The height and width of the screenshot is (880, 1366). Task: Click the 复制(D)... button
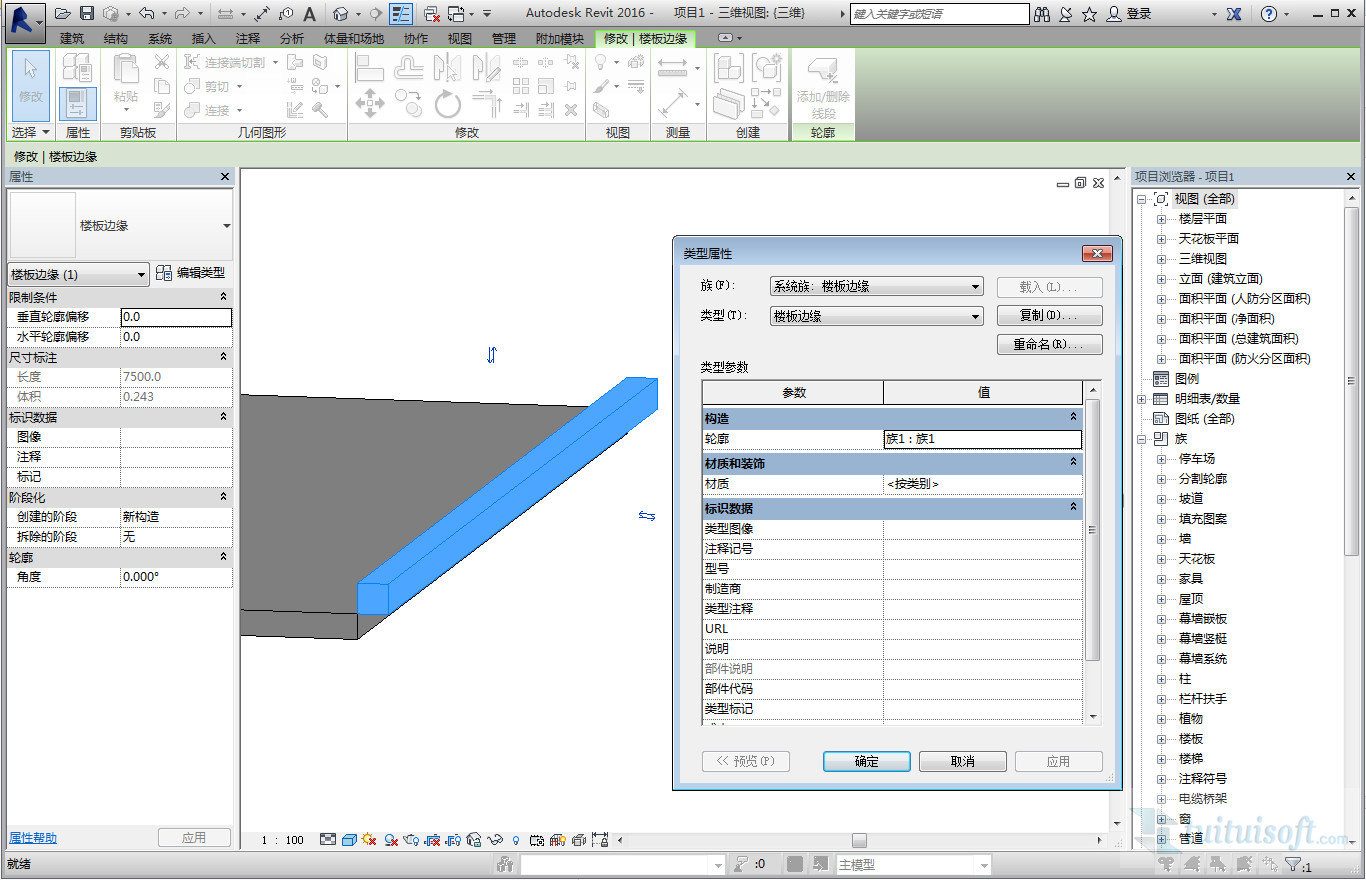click(x=1049, y=315)
